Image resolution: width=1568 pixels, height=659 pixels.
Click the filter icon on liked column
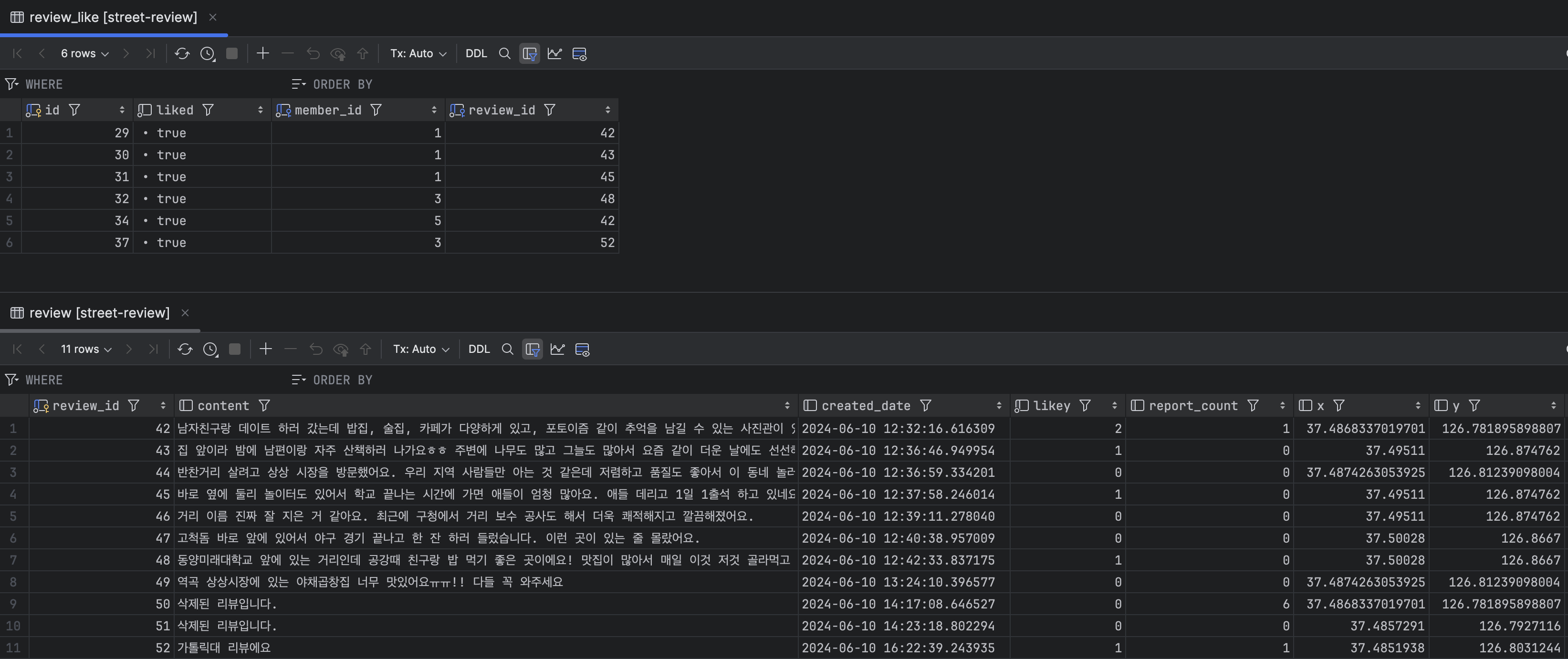coord(208,110)
